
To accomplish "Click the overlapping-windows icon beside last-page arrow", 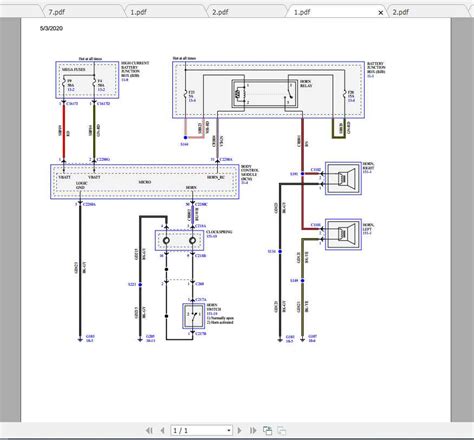I will pos(267,430).
